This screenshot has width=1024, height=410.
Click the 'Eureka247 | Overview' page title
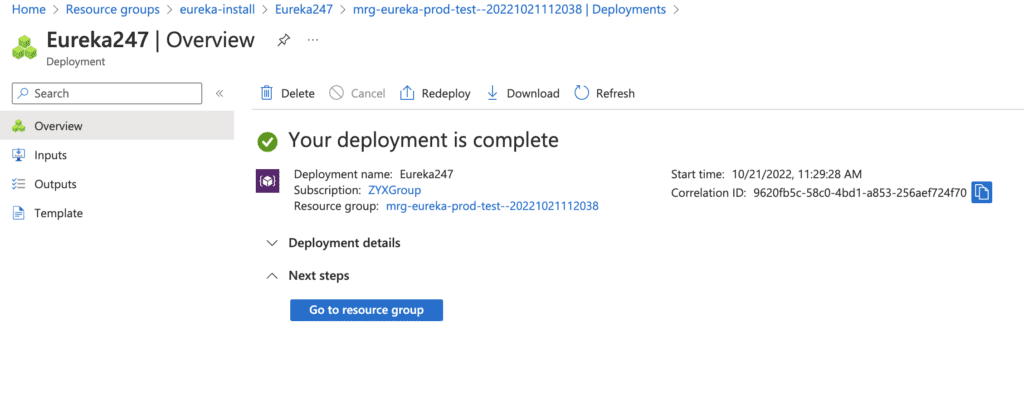[x=150, y=40]
